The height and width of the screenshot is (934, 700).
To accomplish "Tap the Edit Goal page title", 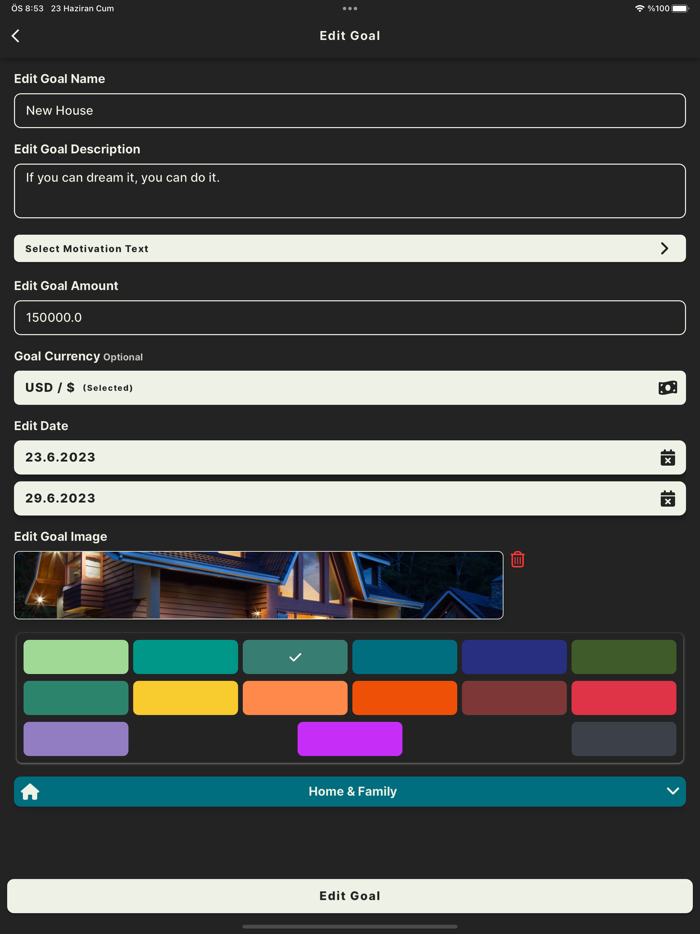I will pyautogui.click(x=350, y=36).
